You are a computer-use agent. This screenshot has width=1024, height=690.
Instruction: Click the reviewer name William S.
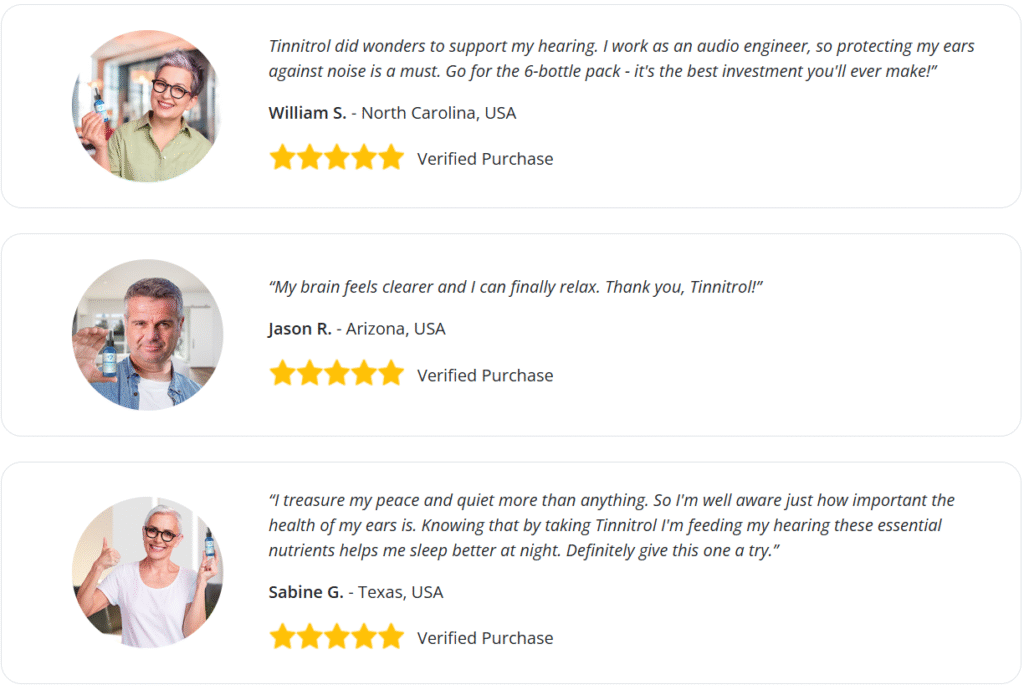tap(307, 113)
